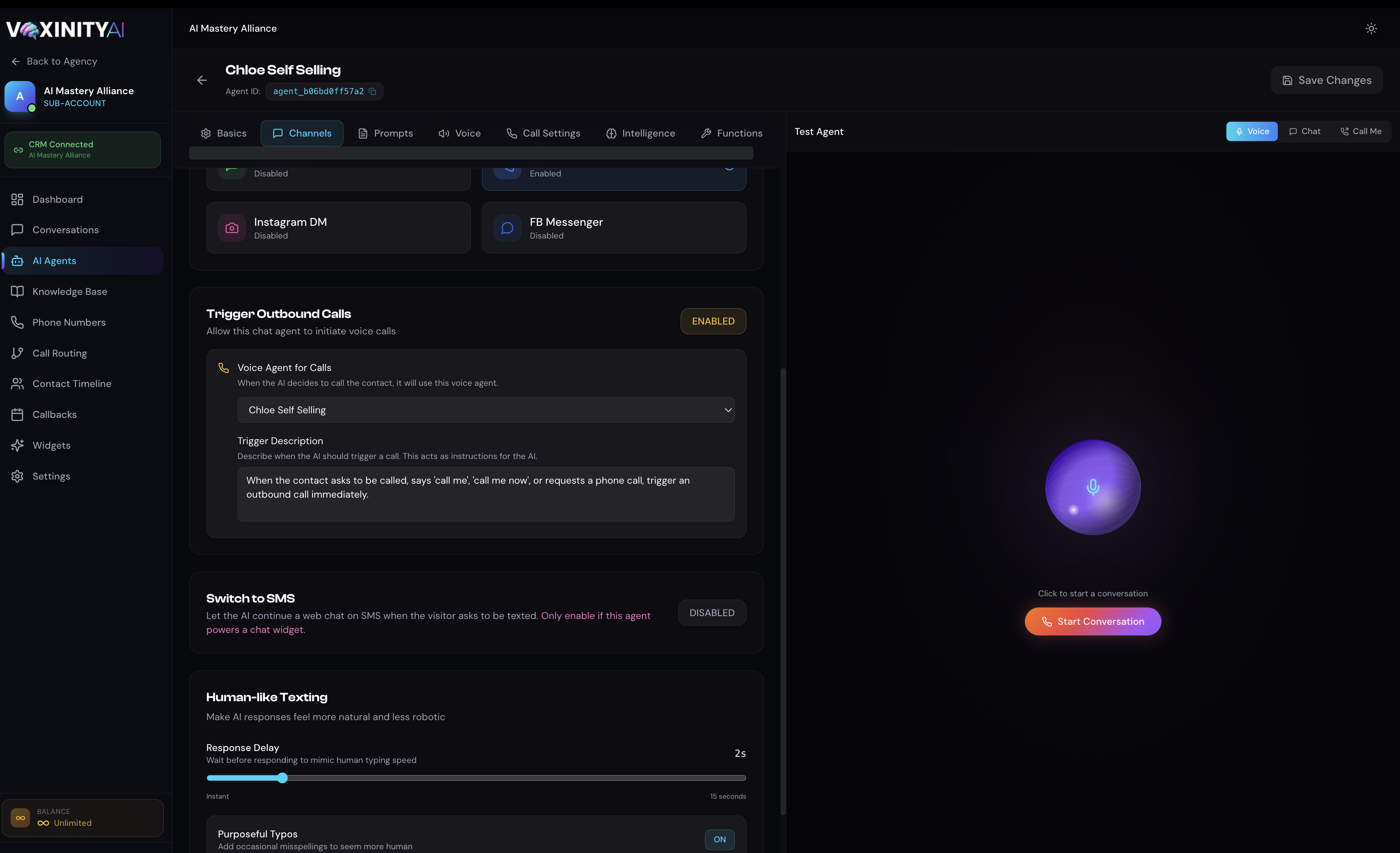Switch to the Prompts tab
This screenshot has width=1400, height=853.
click(x=385, y=133)
